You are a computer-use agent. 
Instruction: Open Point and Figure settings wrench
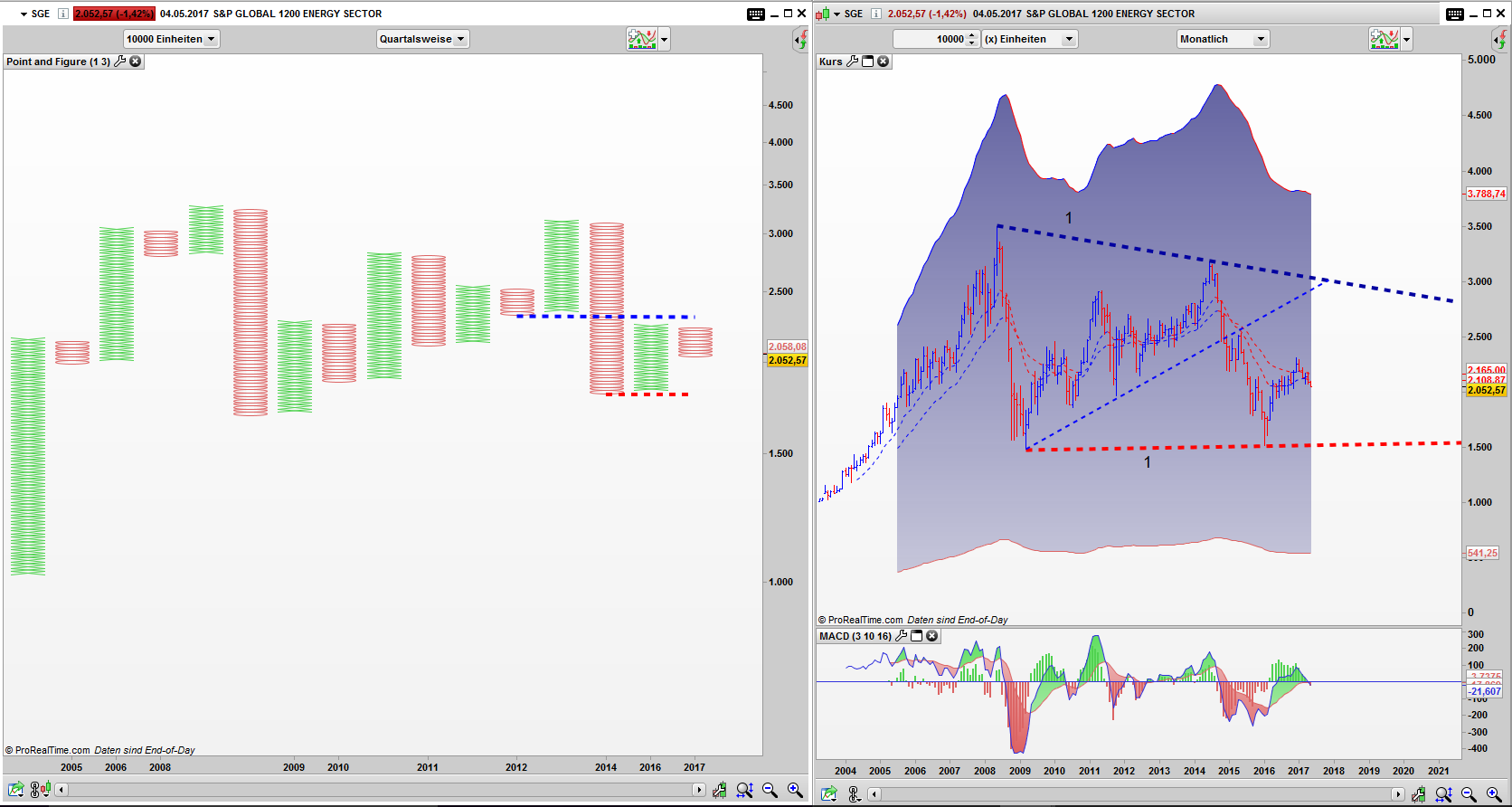coord(120,62)
